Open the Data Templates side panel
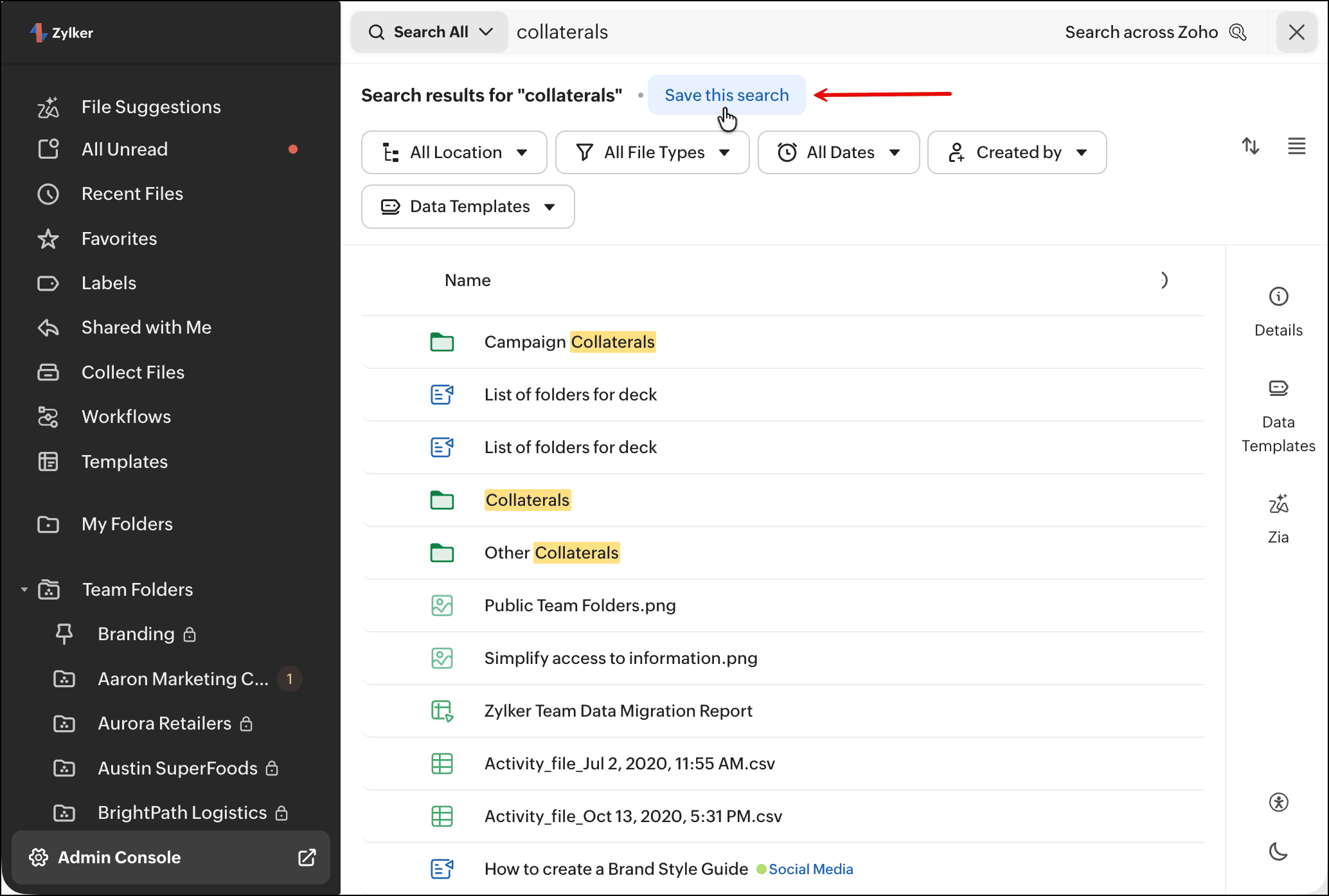 pos(1279,417)
